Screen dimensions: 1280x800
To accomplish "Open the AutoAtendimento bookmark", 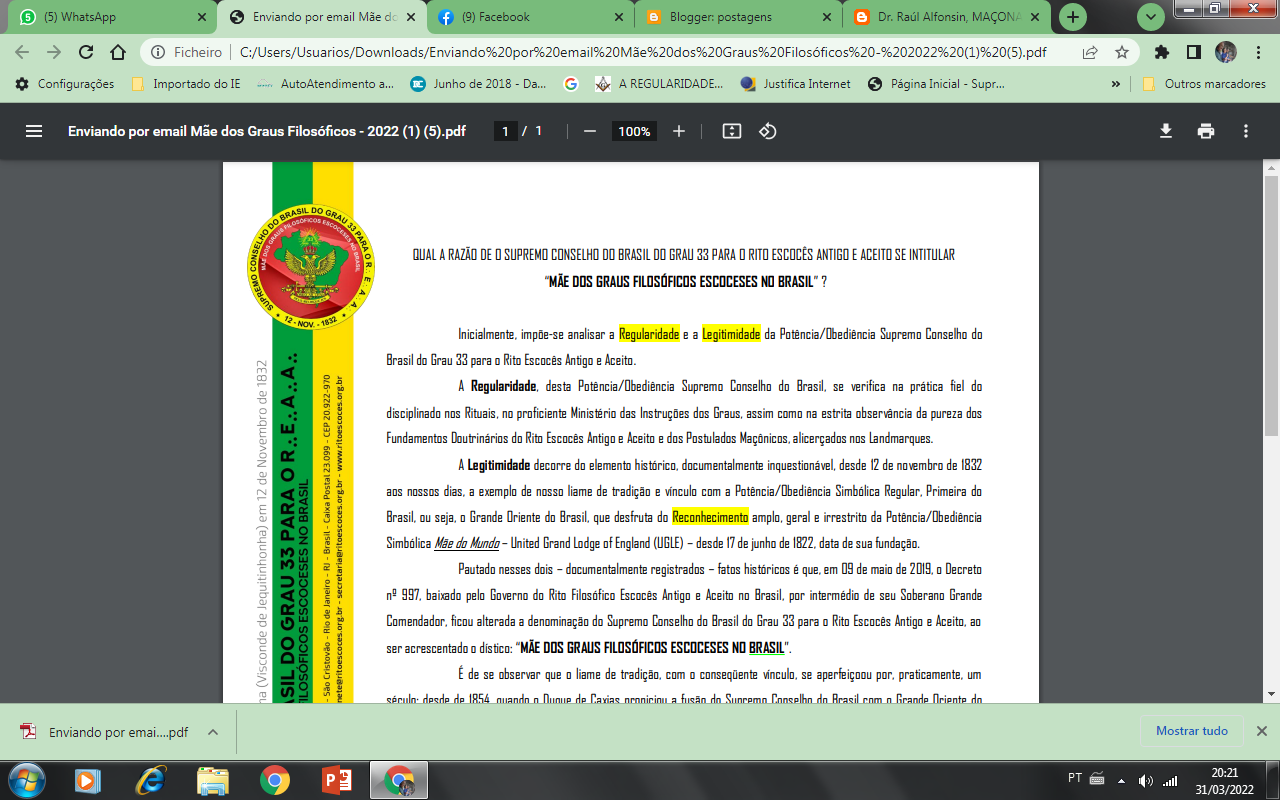I will 325,84.
